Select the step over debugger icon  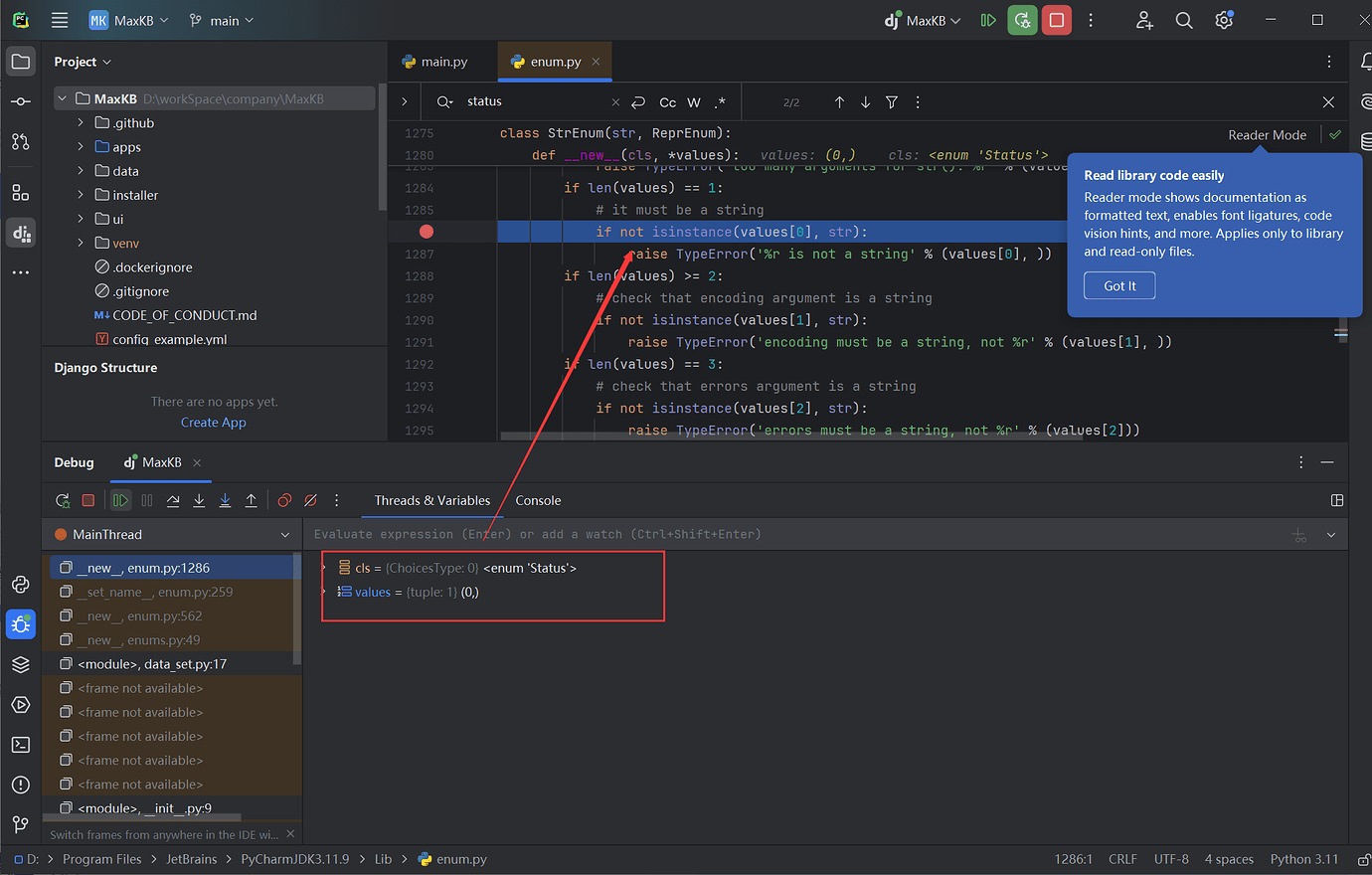(x=173, y=500)
